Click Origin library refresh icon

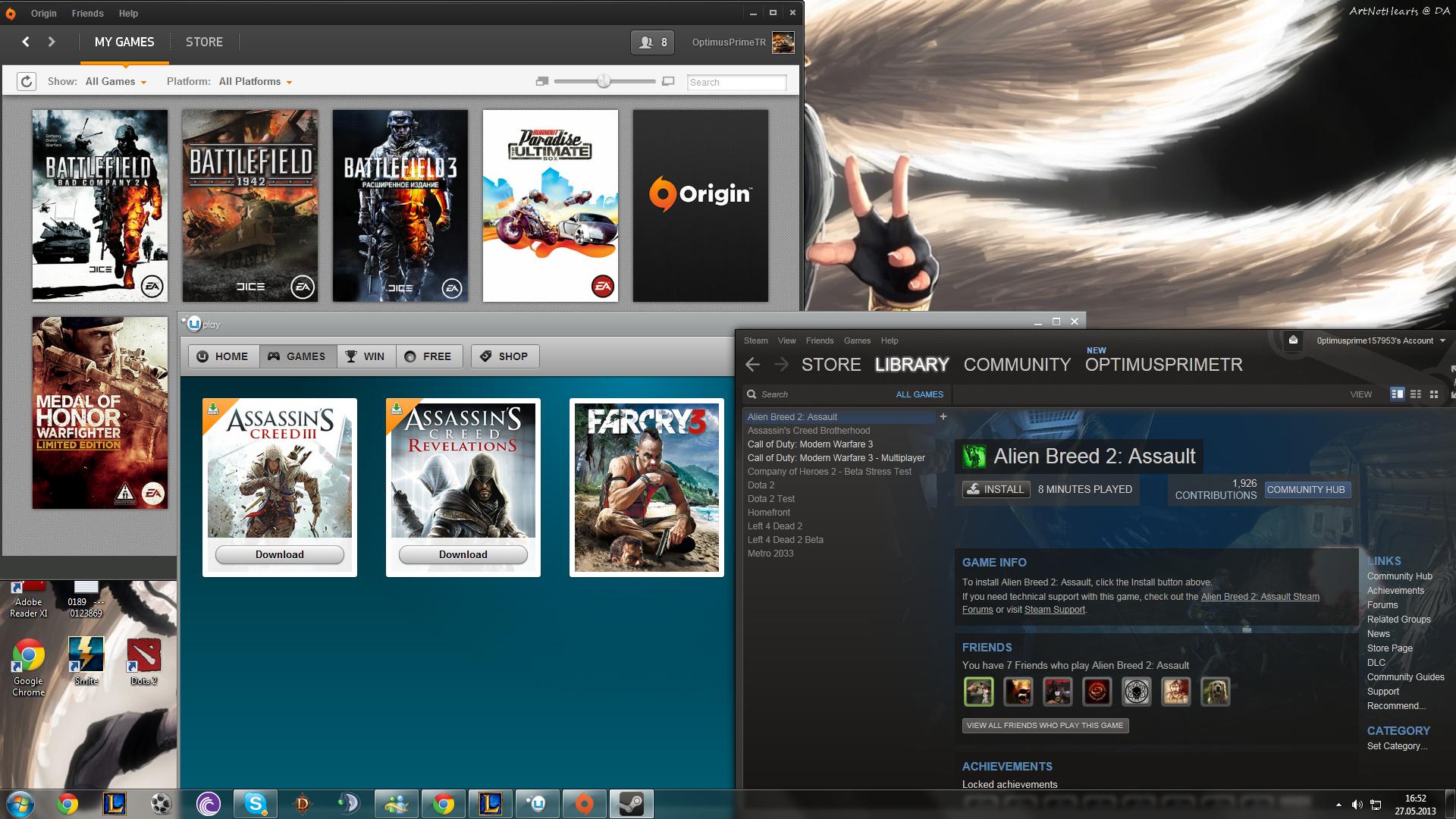click(27, 82)
